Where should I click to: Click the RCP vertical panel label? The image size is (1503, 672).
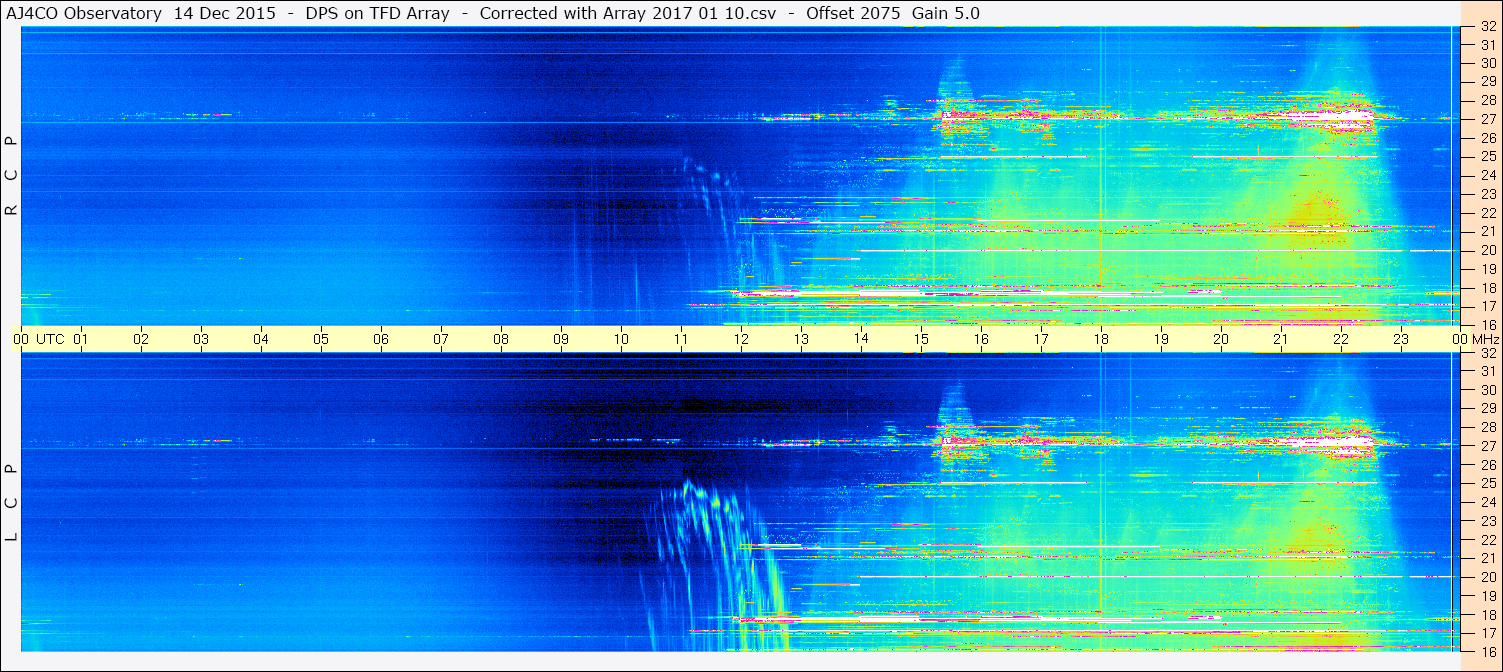click(x=12, y=176)
